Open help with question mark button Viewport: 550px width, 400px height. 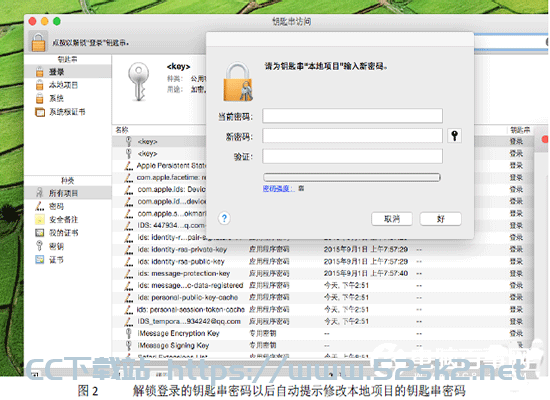(224, 218)
